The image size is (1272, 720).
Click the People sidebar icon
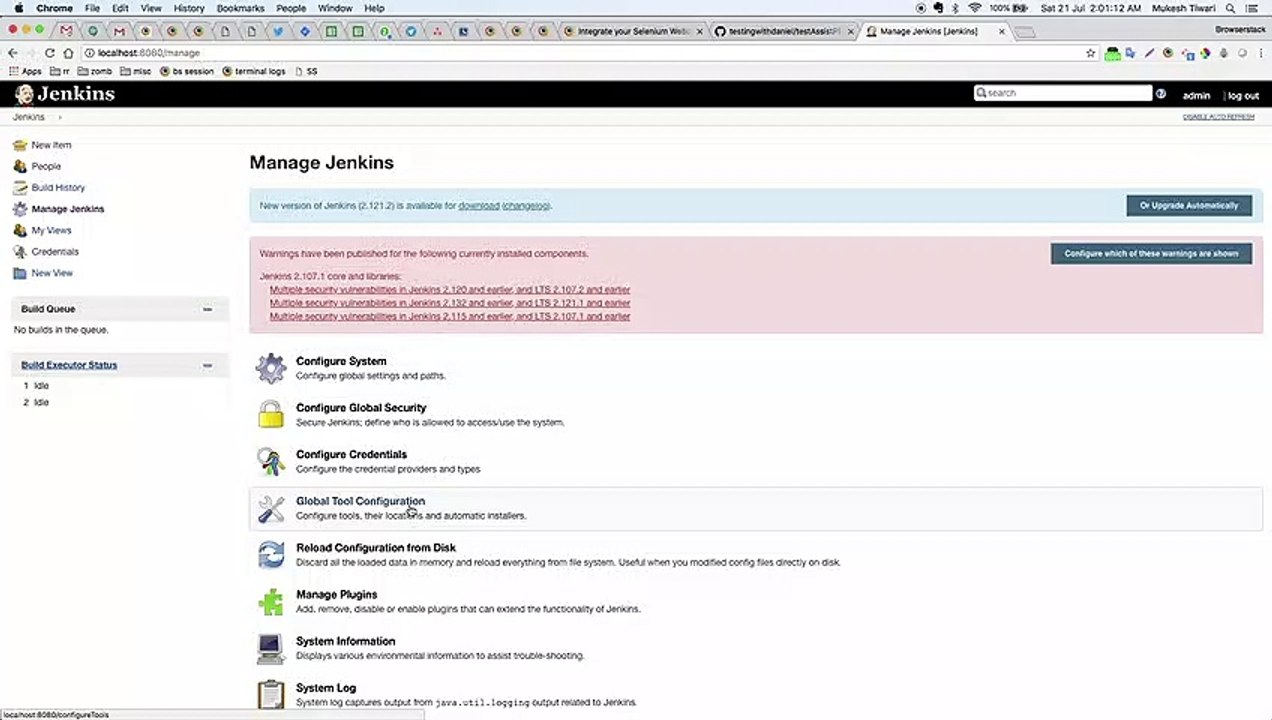pyautogui.click(x=20, y=166)
